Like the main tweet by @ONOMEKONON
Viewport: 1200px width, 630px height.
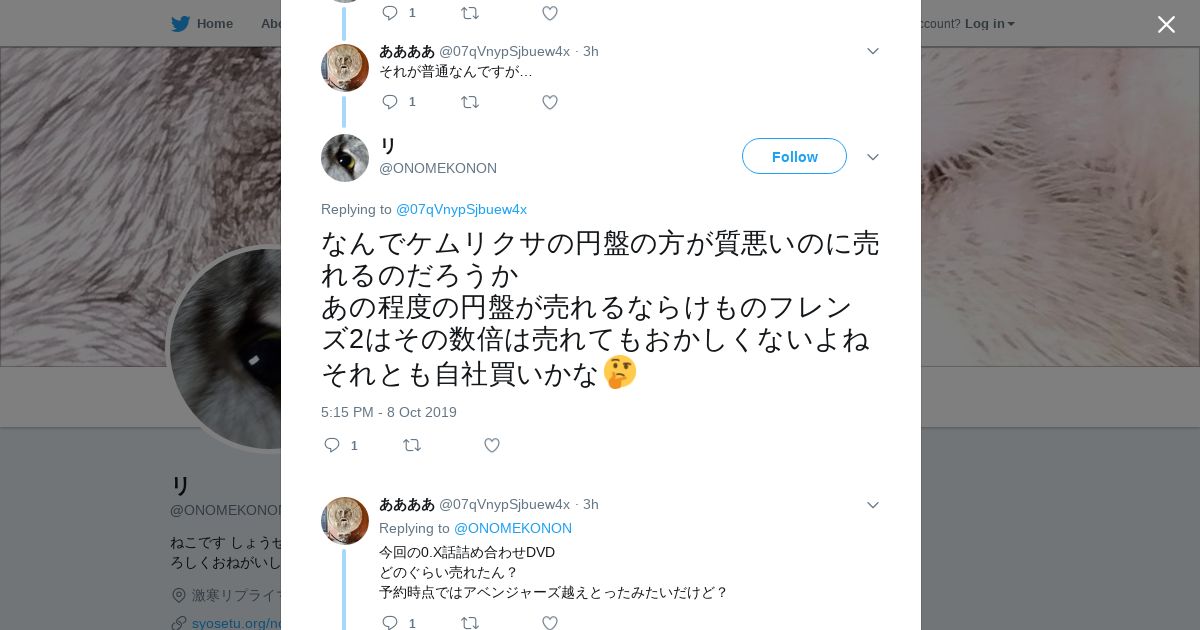[x=491, y=445]
